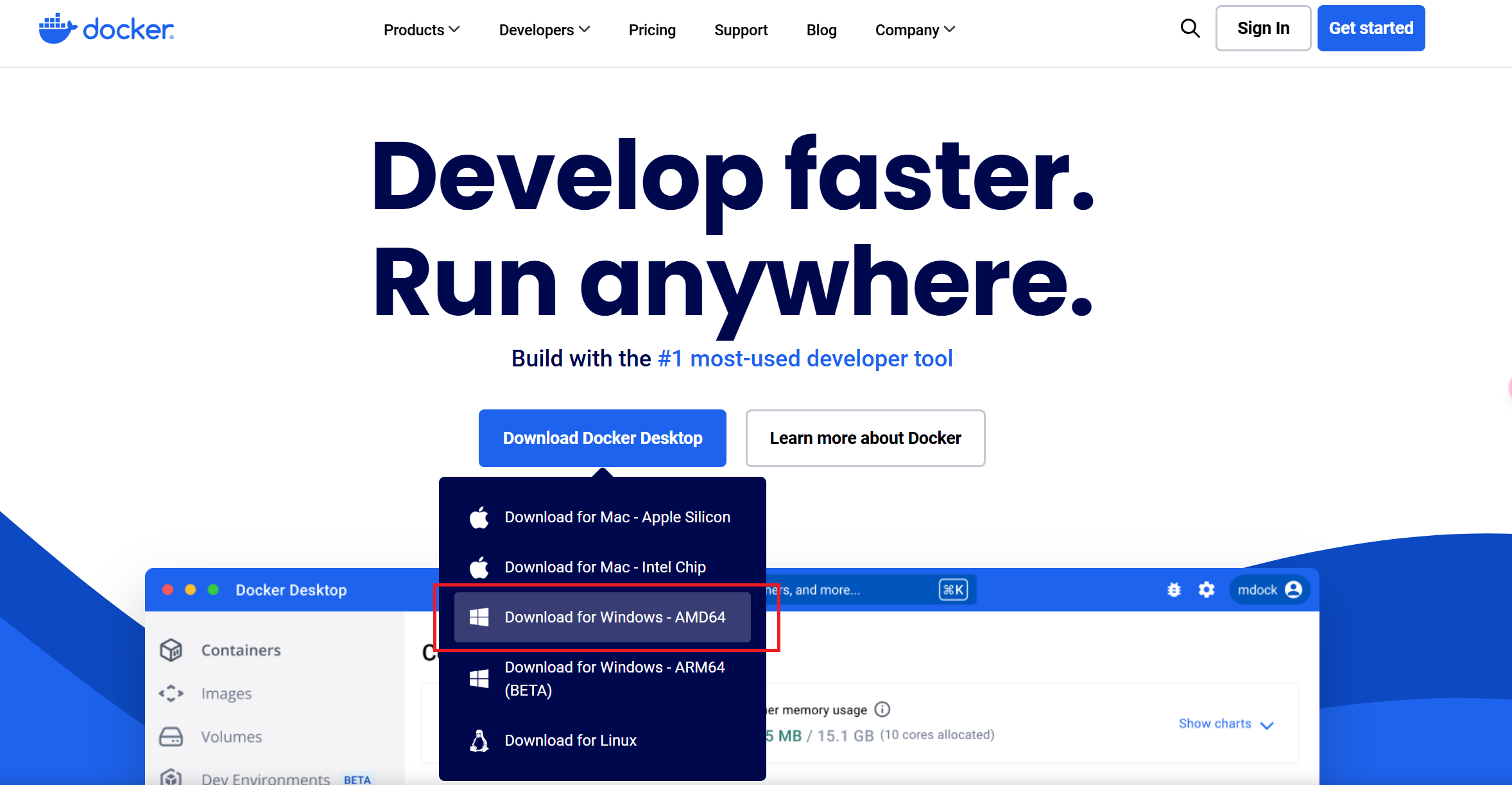Click the Volumes sidebar icon
The width and height of the screenshot is (1512, 797).
(171, 737)
